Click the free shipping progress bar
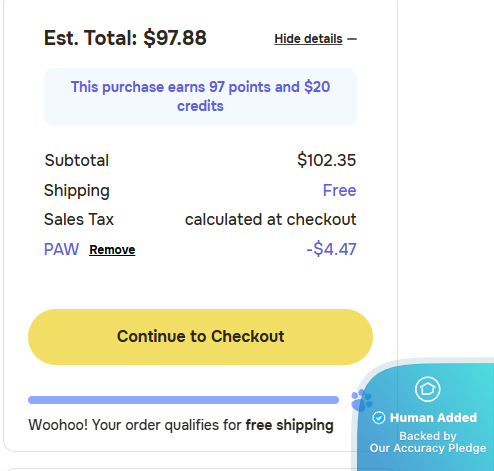Viewport: 494px width, 471px height. coord(183,400)
